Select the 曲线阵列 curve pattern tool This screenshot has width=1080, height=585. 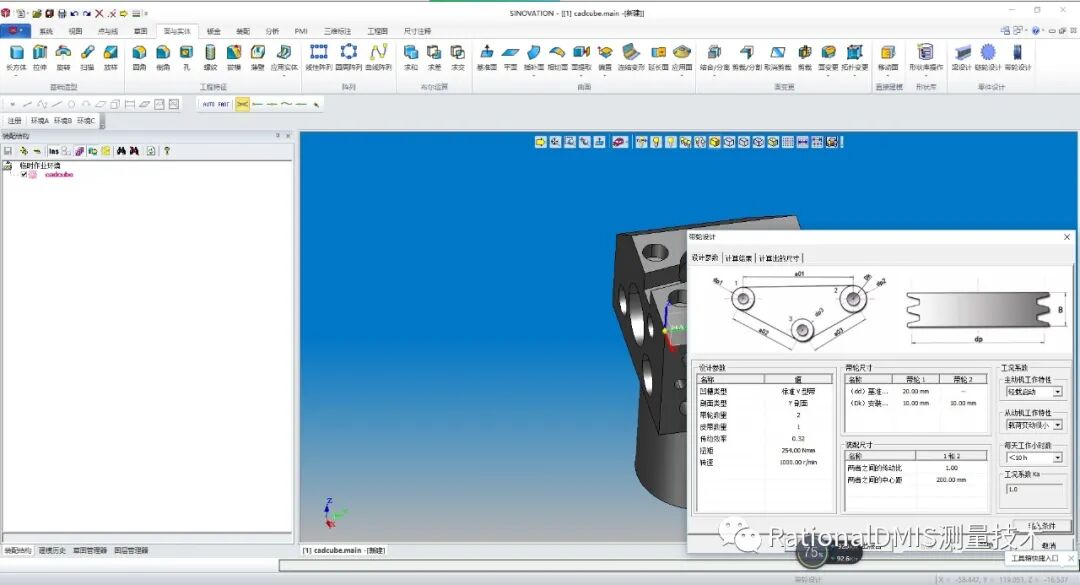(x=378, y=57)
